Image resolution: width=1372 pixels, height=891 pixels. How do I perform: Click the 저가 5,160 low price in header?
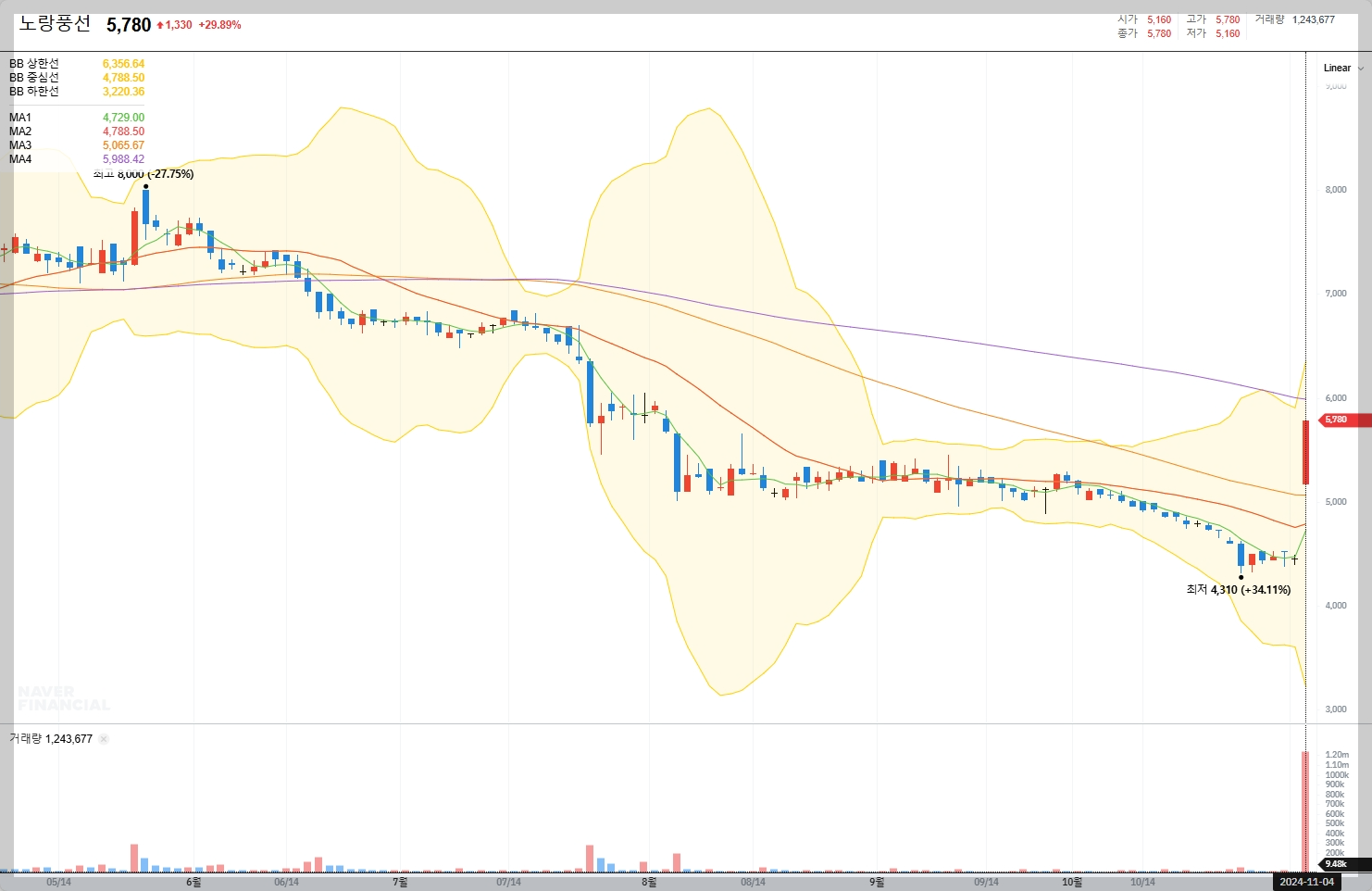(x=1213, y=33)
